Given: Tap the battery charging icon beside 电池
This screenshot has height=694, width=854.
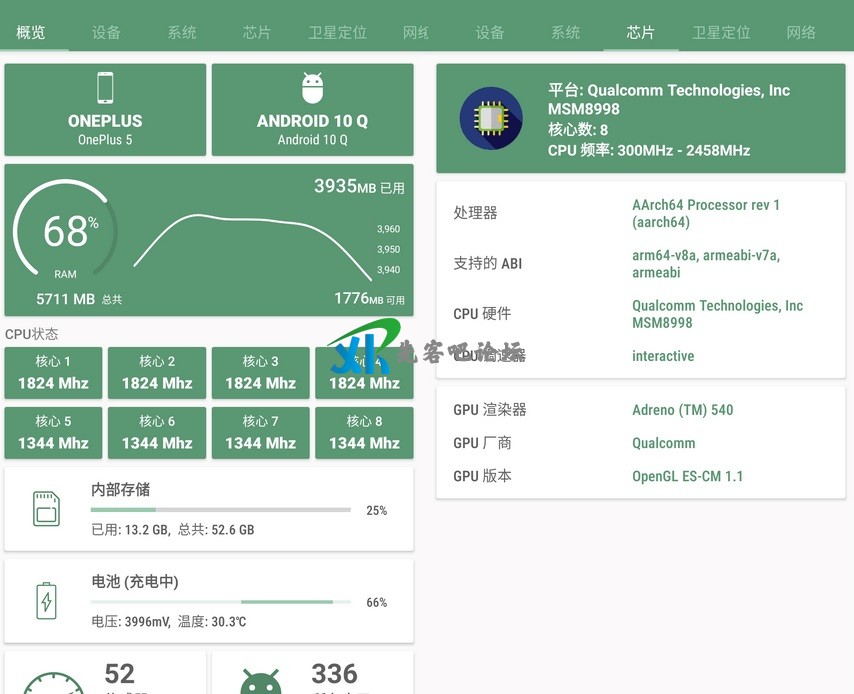Looking at the screenshot, I should tap(46, 600).
